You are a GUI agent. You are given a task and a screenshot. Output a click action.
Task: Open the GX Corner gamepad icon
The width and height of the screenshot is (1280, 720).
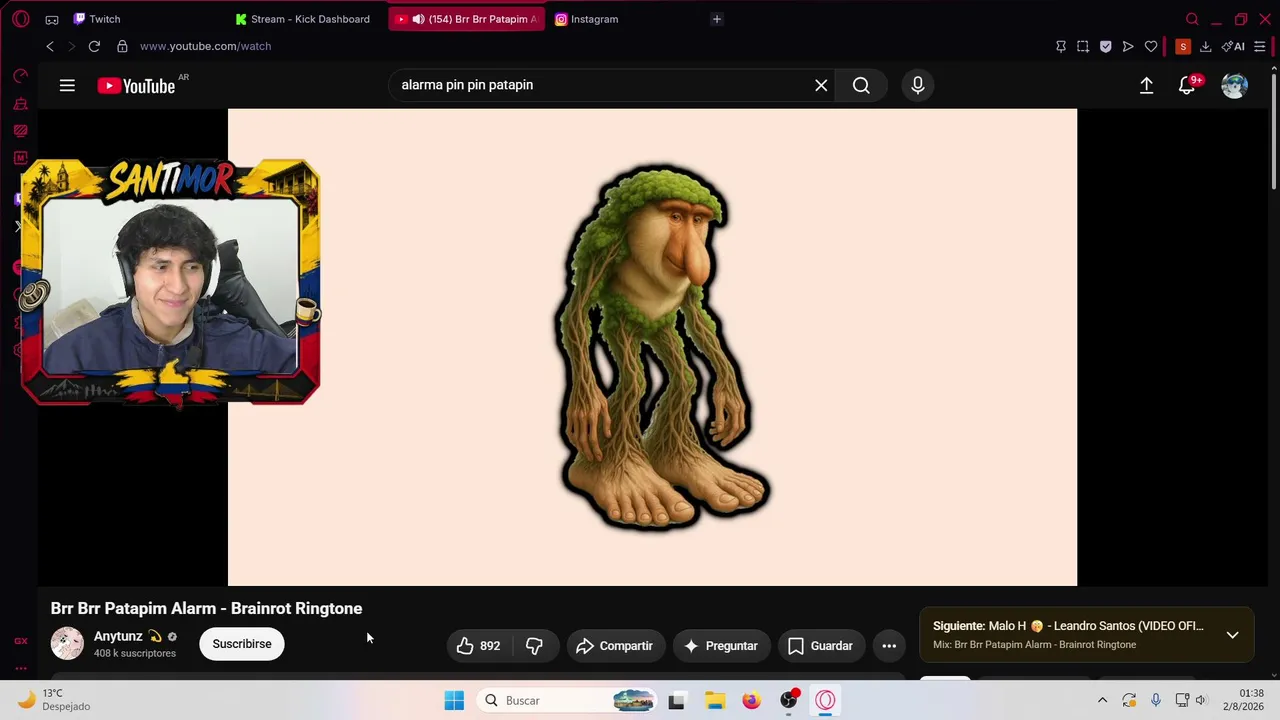pyautogui.click(x=52, y=19)
